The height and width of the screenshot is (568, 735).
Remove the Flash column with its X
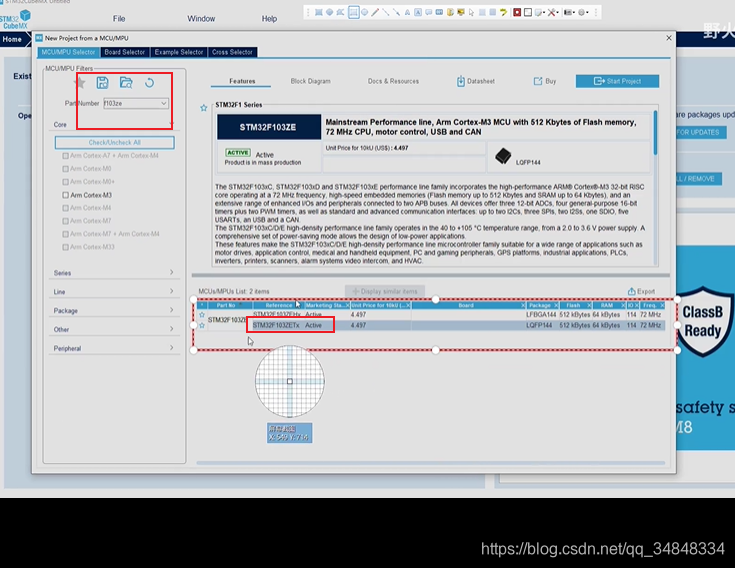tap(589, 306)
